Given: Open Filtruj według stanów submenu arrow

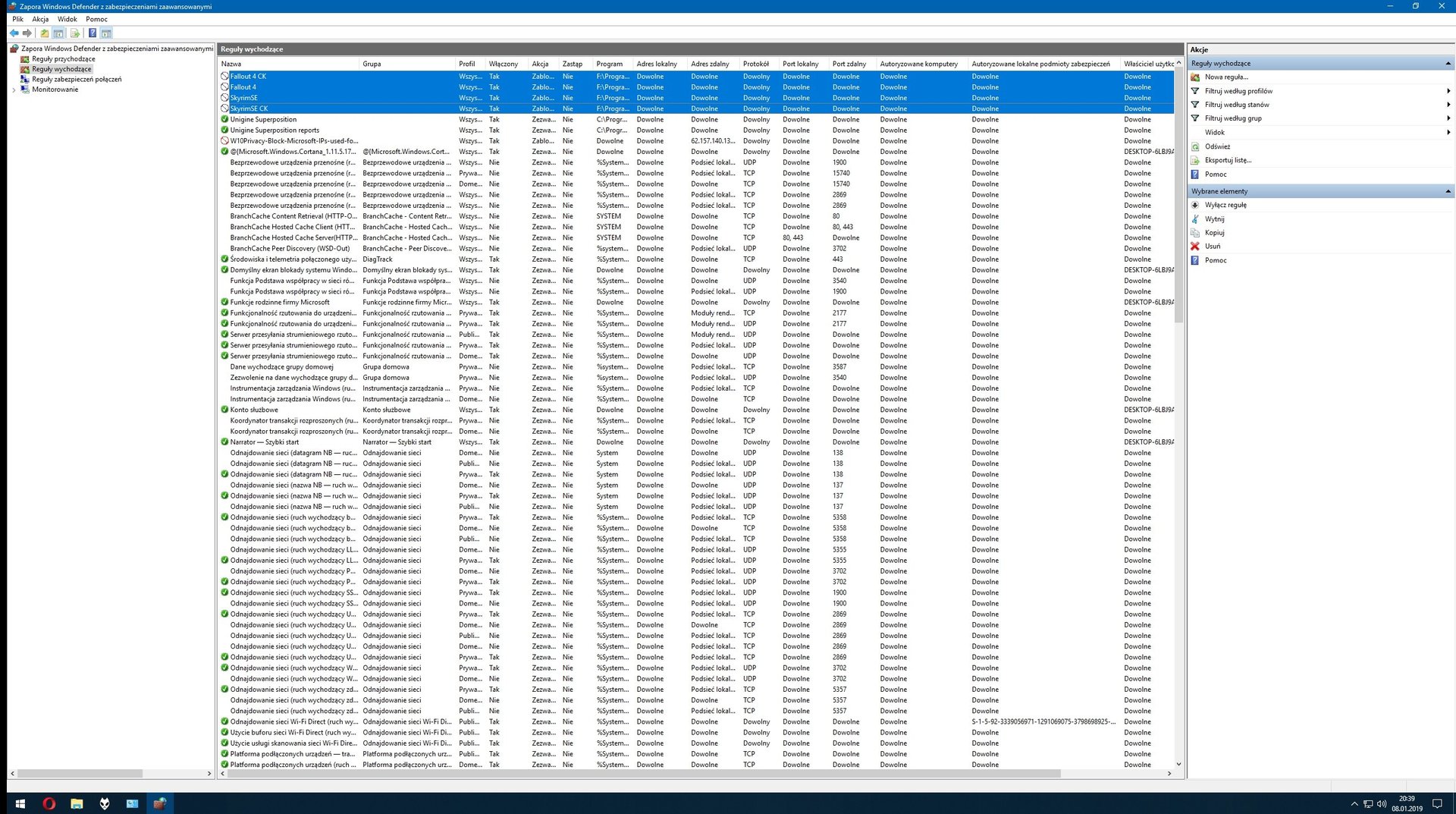Looking at the screenshot, I should (1448, 105).
